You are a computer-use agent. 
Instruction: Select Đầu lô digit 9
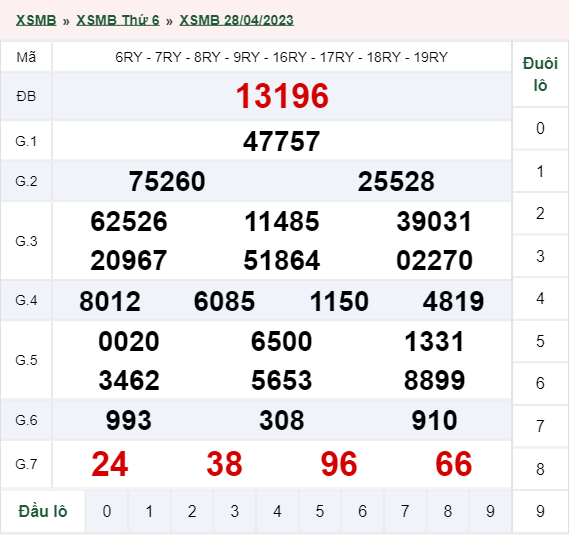click(490, 511)
